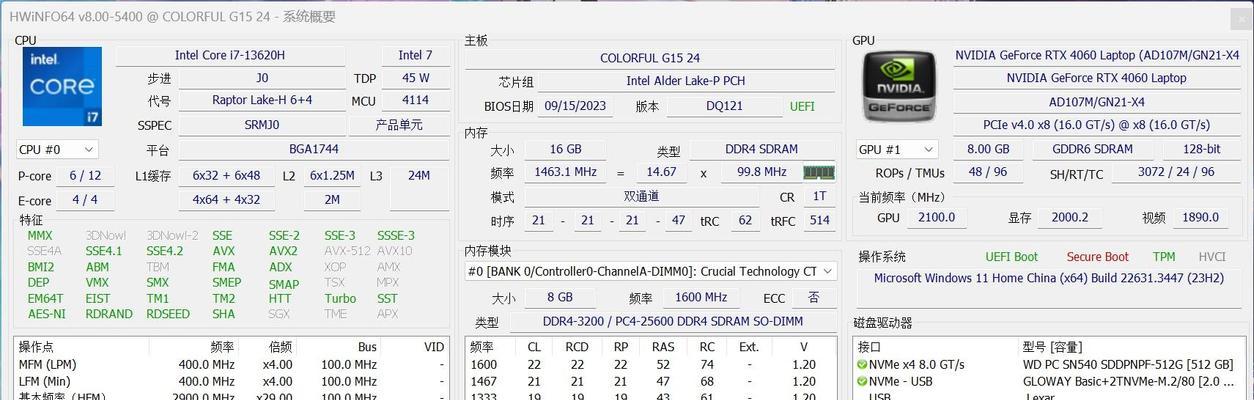Click the VID column header
The height and width of the screenshot is (400, 1254).
click(434, 347)
